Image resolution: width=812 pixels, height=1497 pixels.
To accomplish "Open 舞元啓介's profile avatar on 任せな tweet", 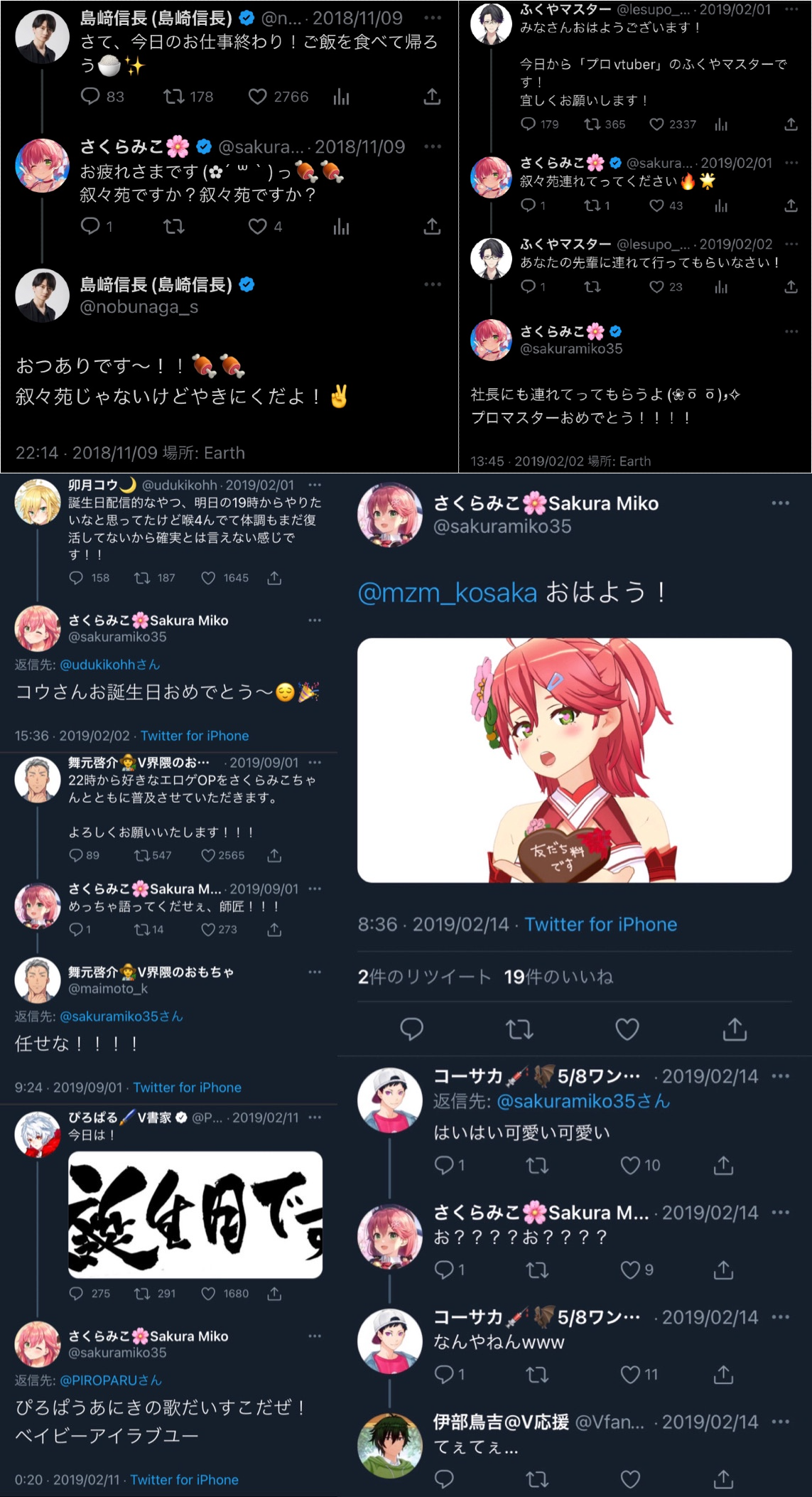I will click(38, 980).
